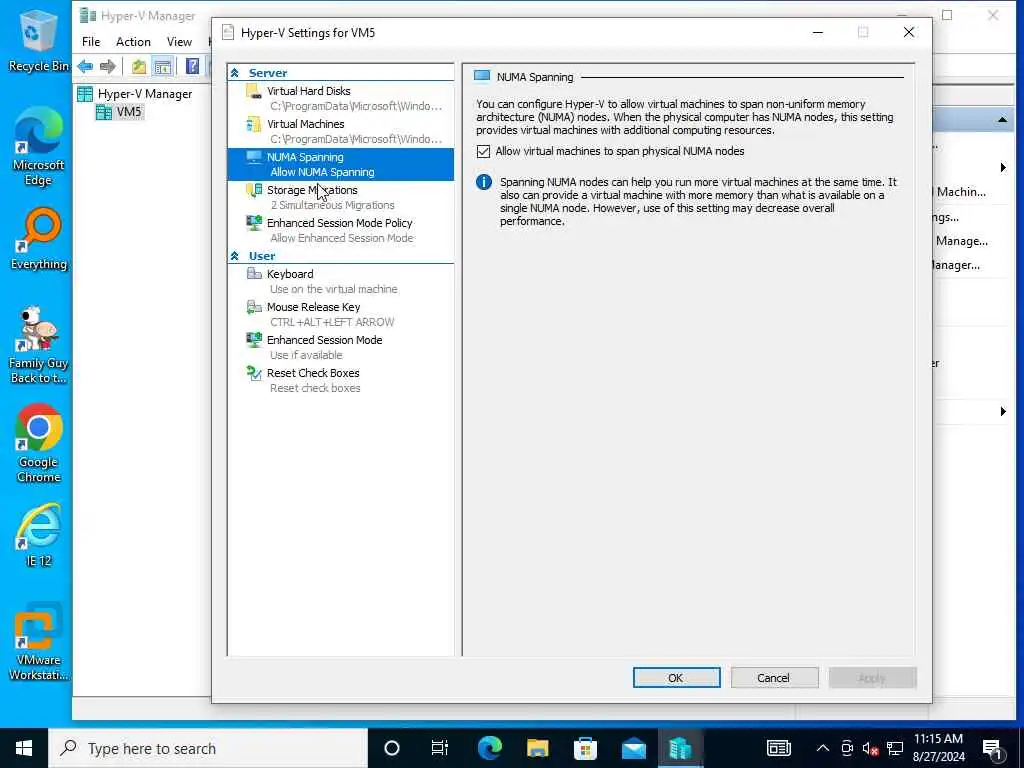Click the Meet Now tray icon
The width and height of the screenshot is (1024, 768).
pyautogui.click(x=847, y=748)
